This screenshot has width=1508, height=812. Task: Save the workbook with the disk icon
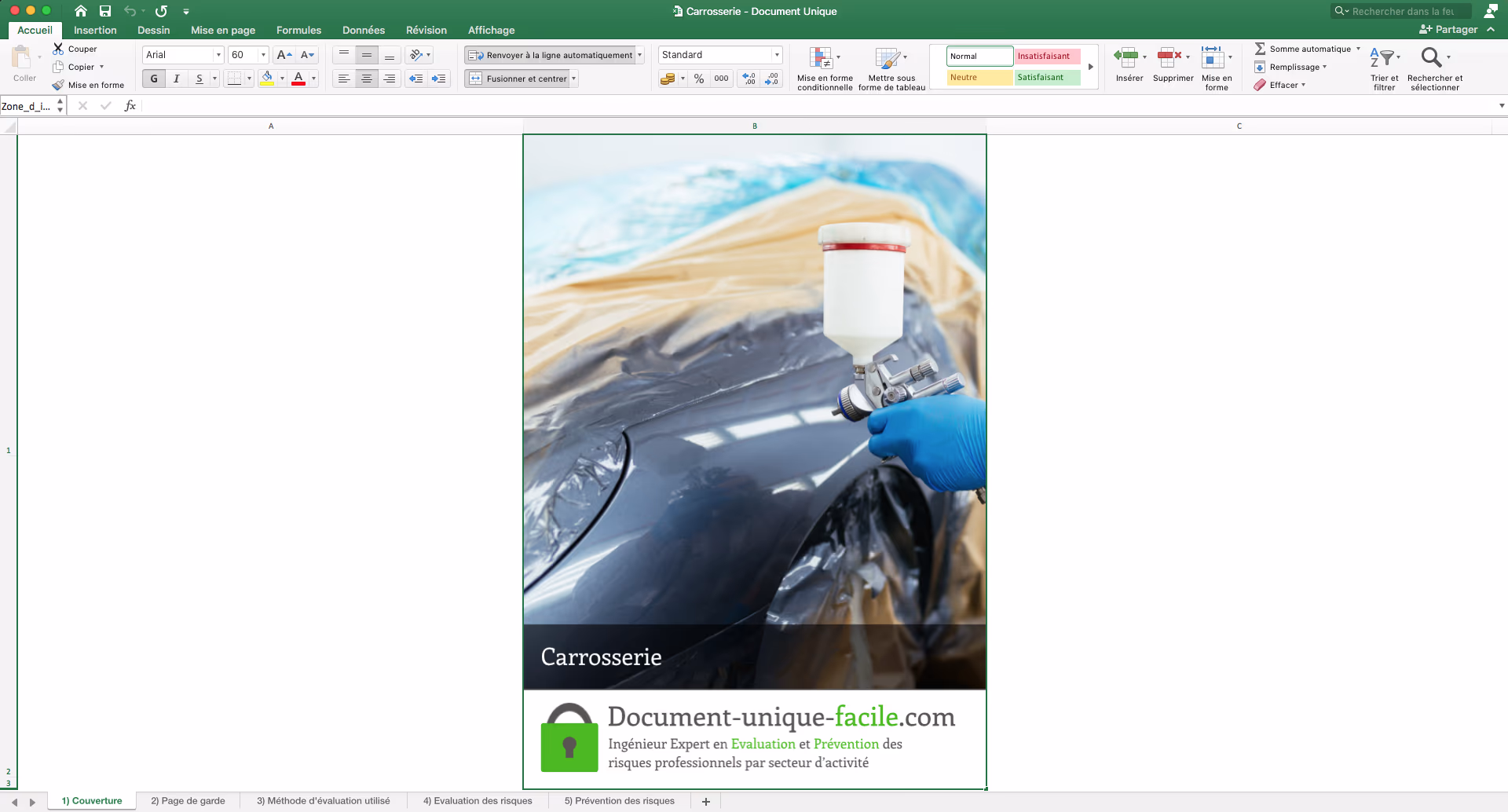click(105, 11)
